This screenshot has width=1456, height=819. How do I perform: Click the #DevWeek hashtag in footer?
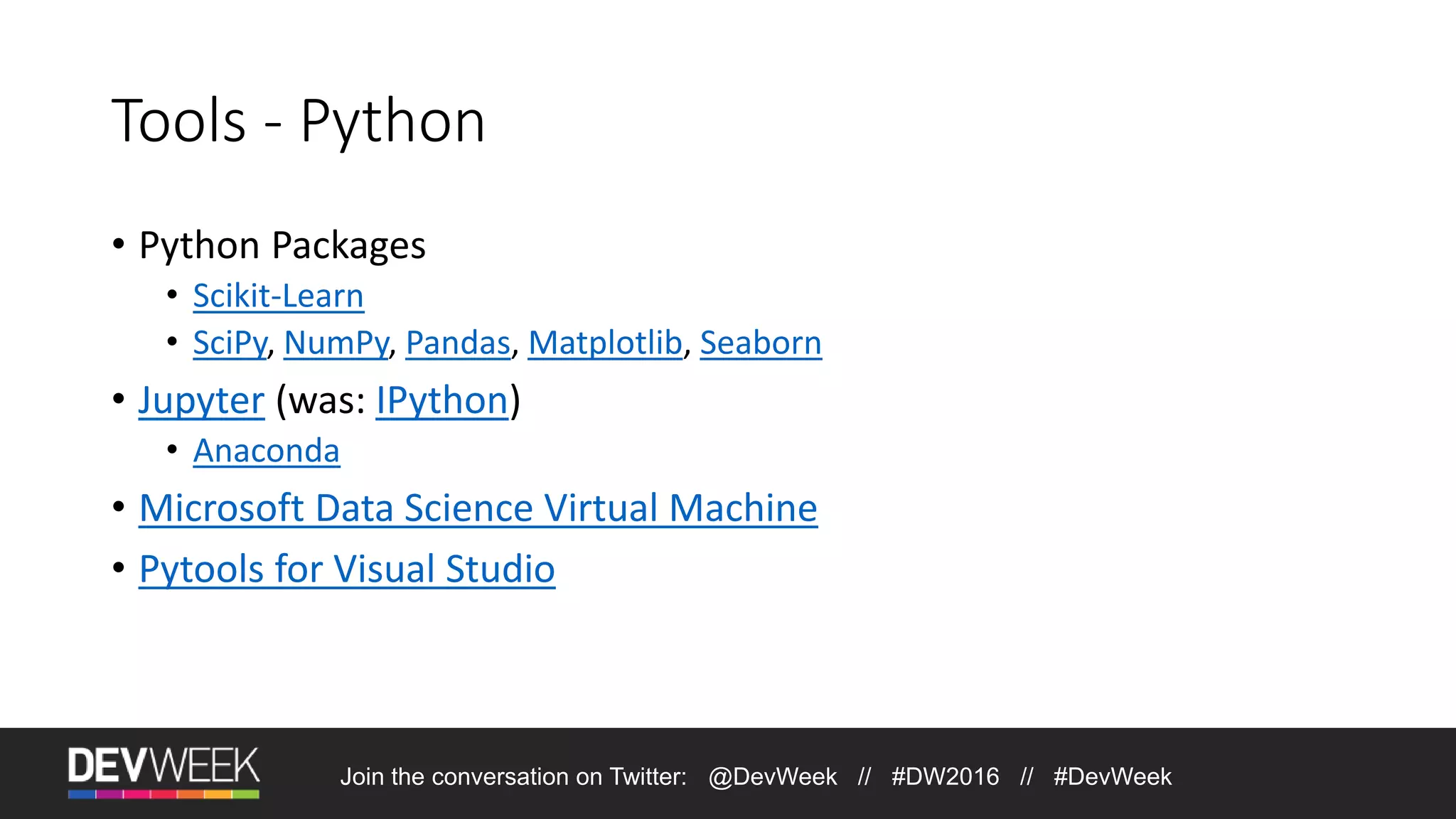(1112, 776)
